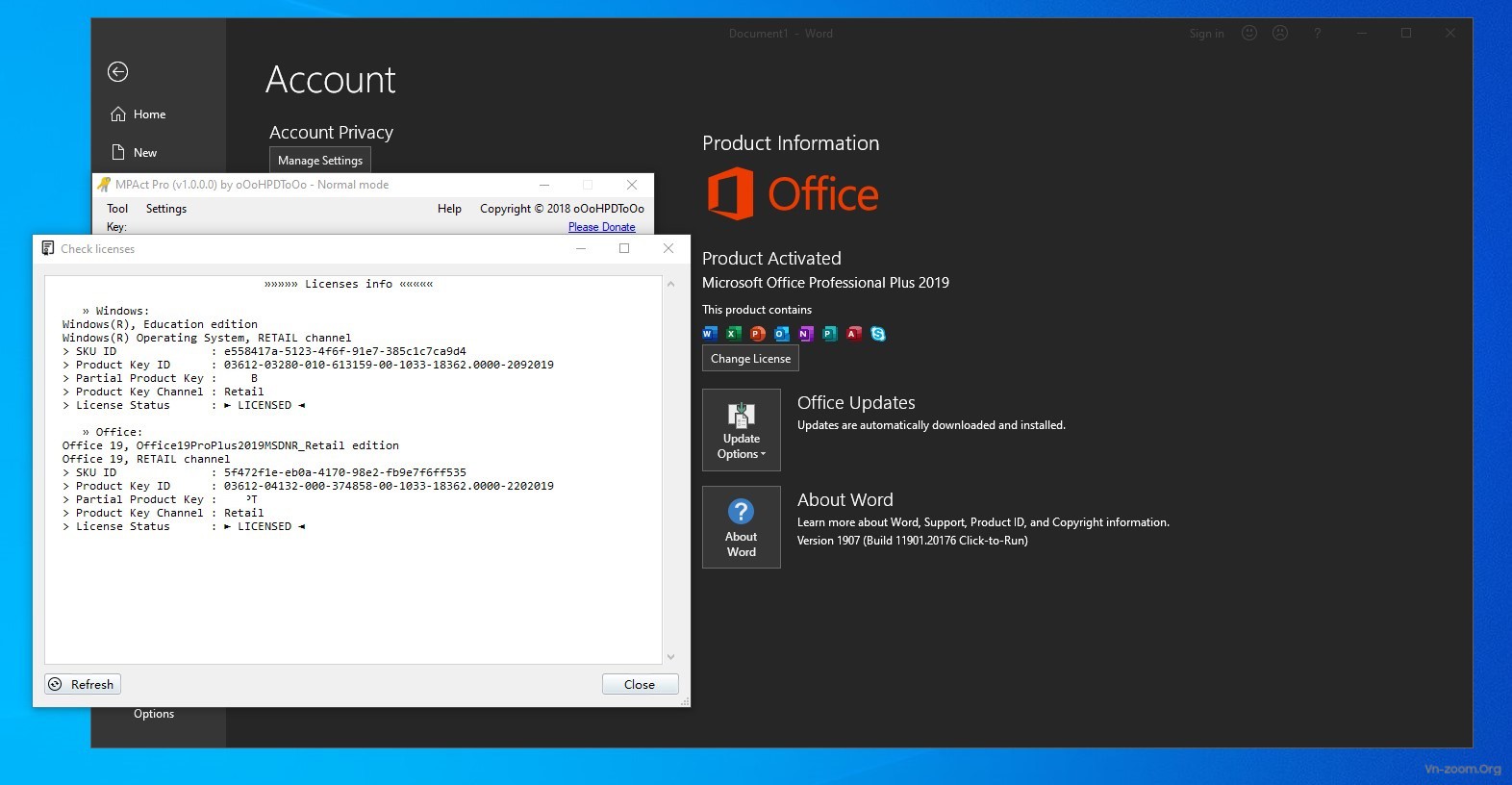Click the back arrow in Word sidebar
Screen dimensions: 1512x785
[x=117, y=71]
